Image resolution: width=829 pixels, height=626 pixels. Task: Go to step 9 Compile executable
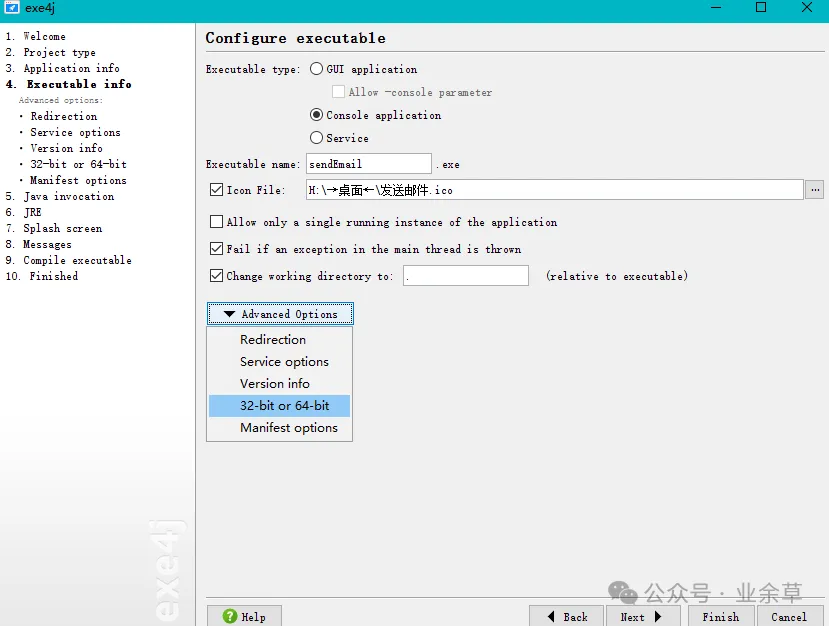(x=68, y=260)
